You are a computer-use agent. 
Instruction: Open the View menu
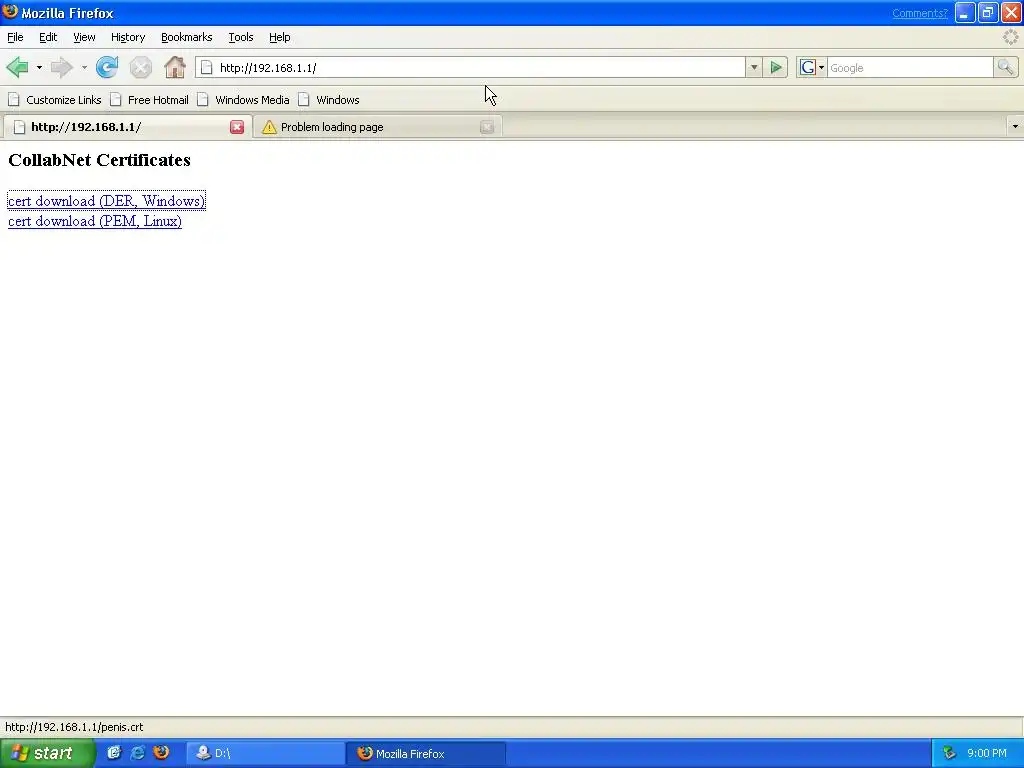[x=84, y=37]
